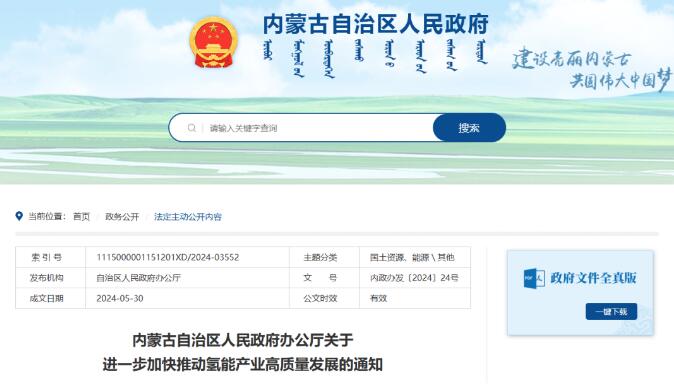Viewport: 674px width, 388px height.
Task: Click the magnifying glass search icon
Action: (192, 128)
